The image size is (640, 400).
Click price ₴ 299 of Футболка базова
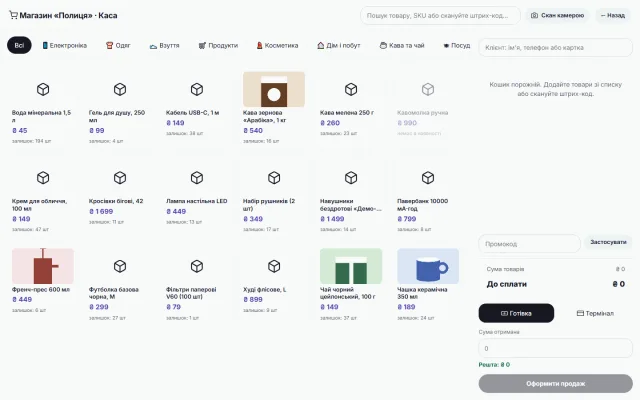coord(99,307)
